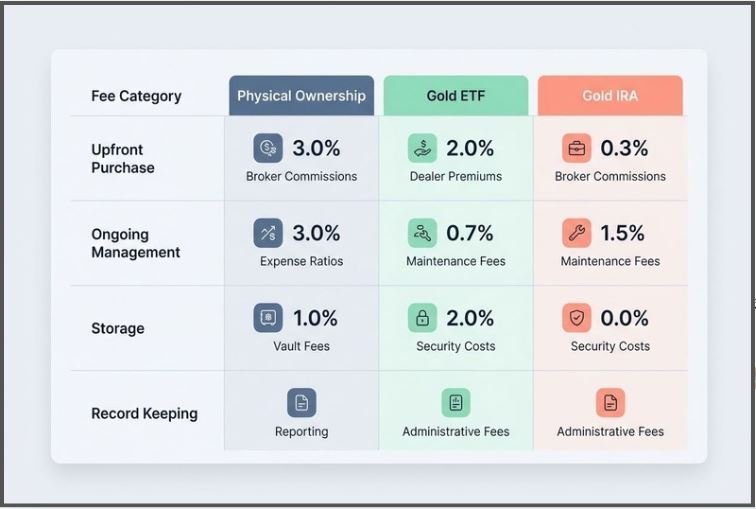Image resolution: width=756 pixels, height=509 pixels.
Task: Click the green Maintenance Fees icon under Gold ETF
Action: tap(422, 233)
